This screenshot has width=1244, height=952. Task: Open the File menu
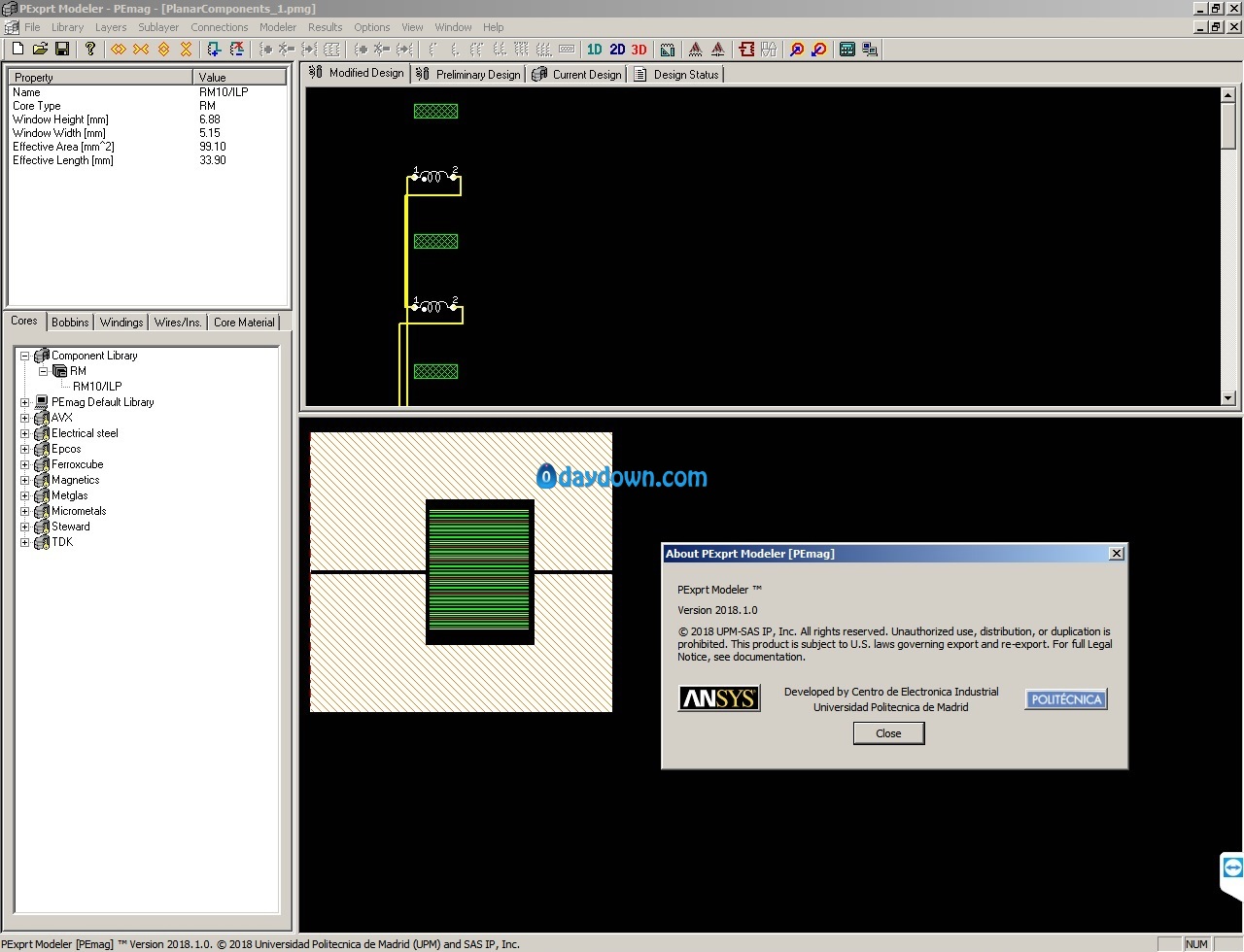(32, 27)
